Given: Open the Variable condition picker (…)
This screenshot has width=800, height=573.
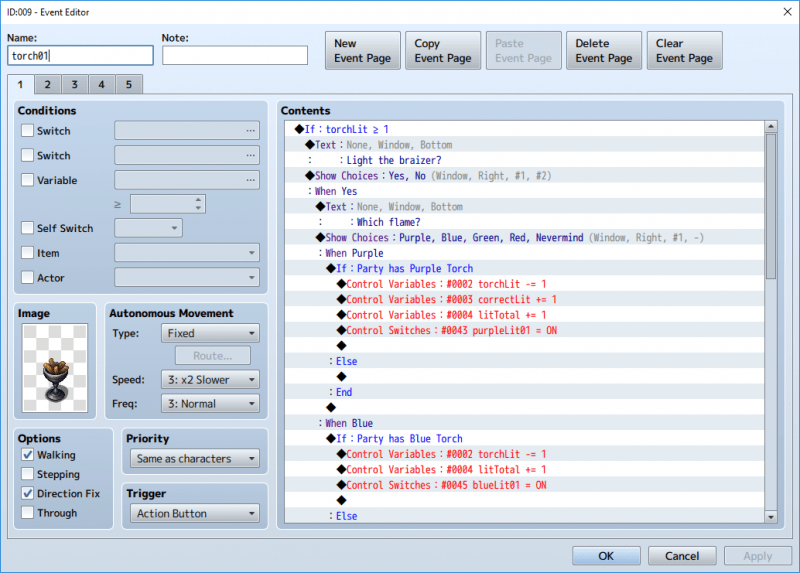Looking at the screenshot, I should (250, 180).
